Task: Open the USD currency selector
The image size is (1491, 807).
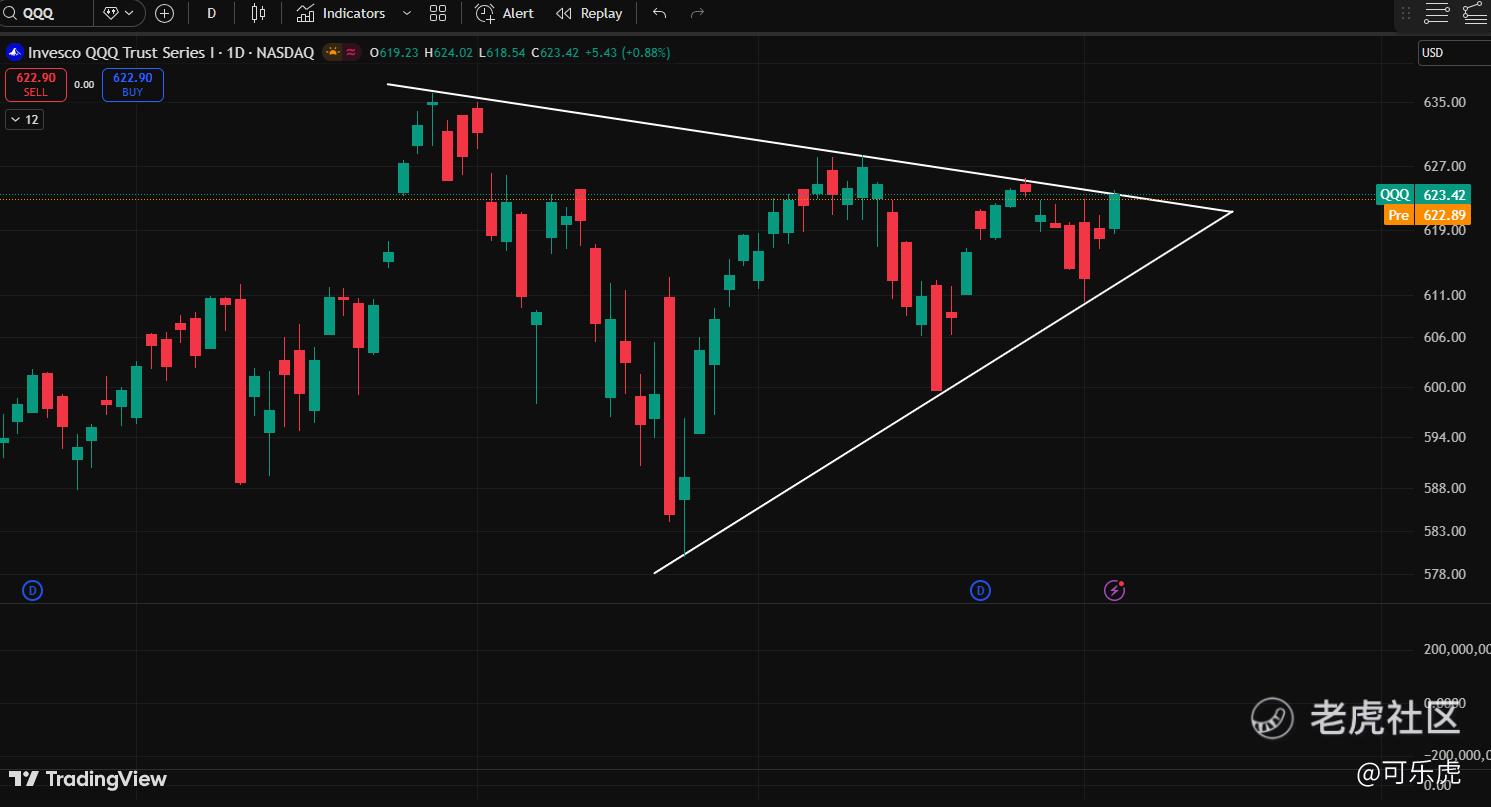Action: point(1454,52)
